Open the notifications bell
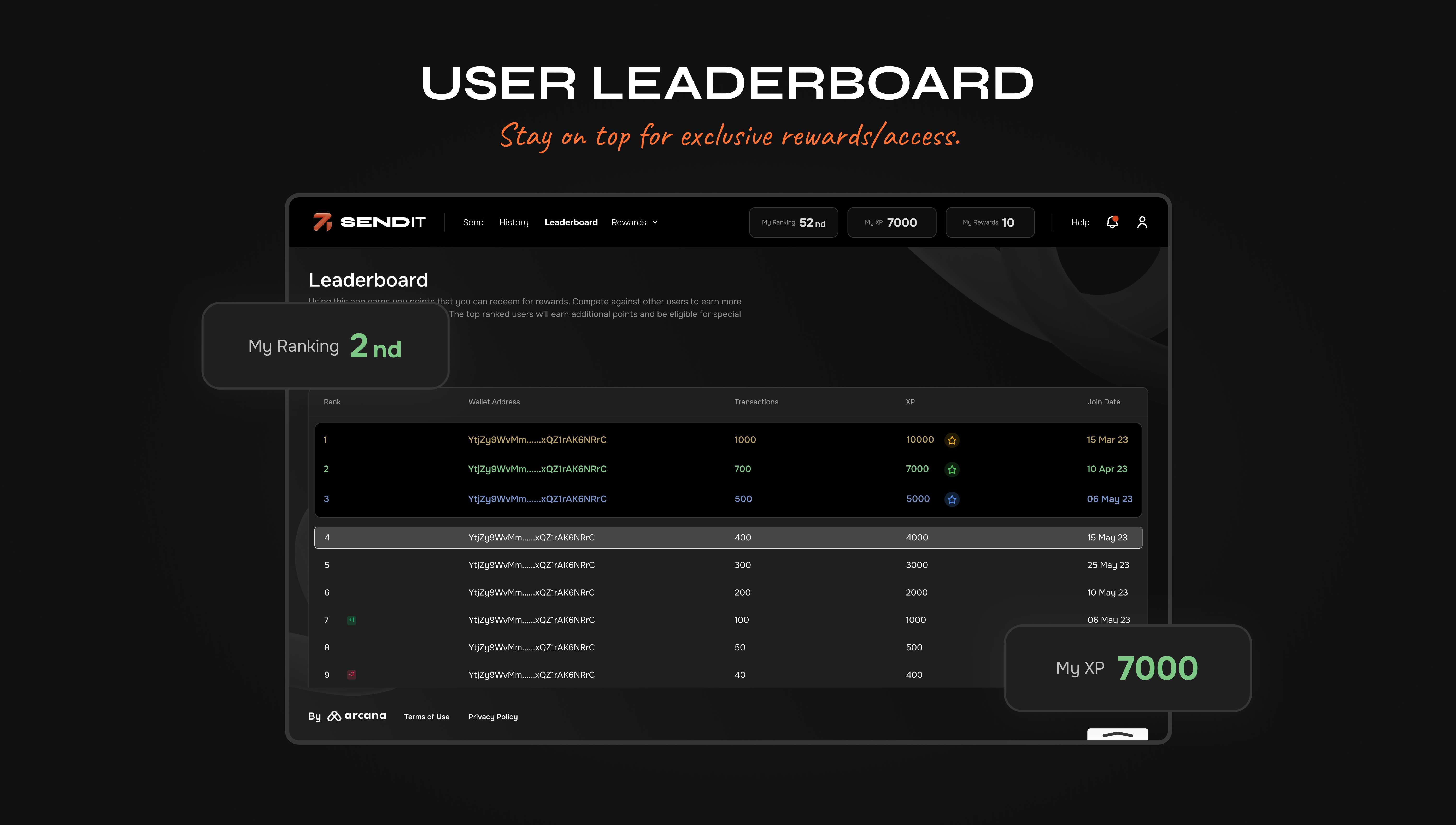Viewport: 1456px width, 825px height. click(1112, 222)
